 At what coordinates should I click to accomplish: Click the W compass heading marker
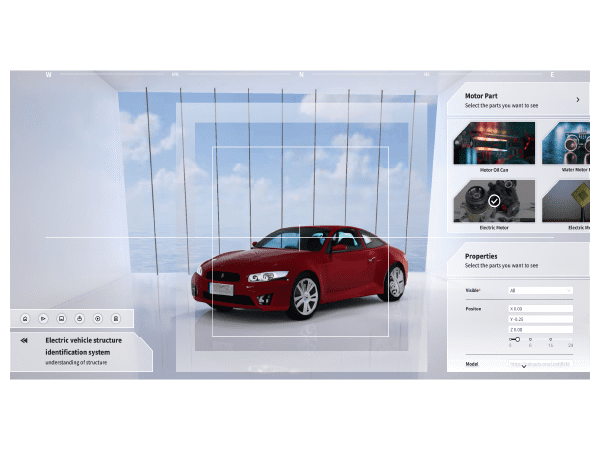coord(48,75)
